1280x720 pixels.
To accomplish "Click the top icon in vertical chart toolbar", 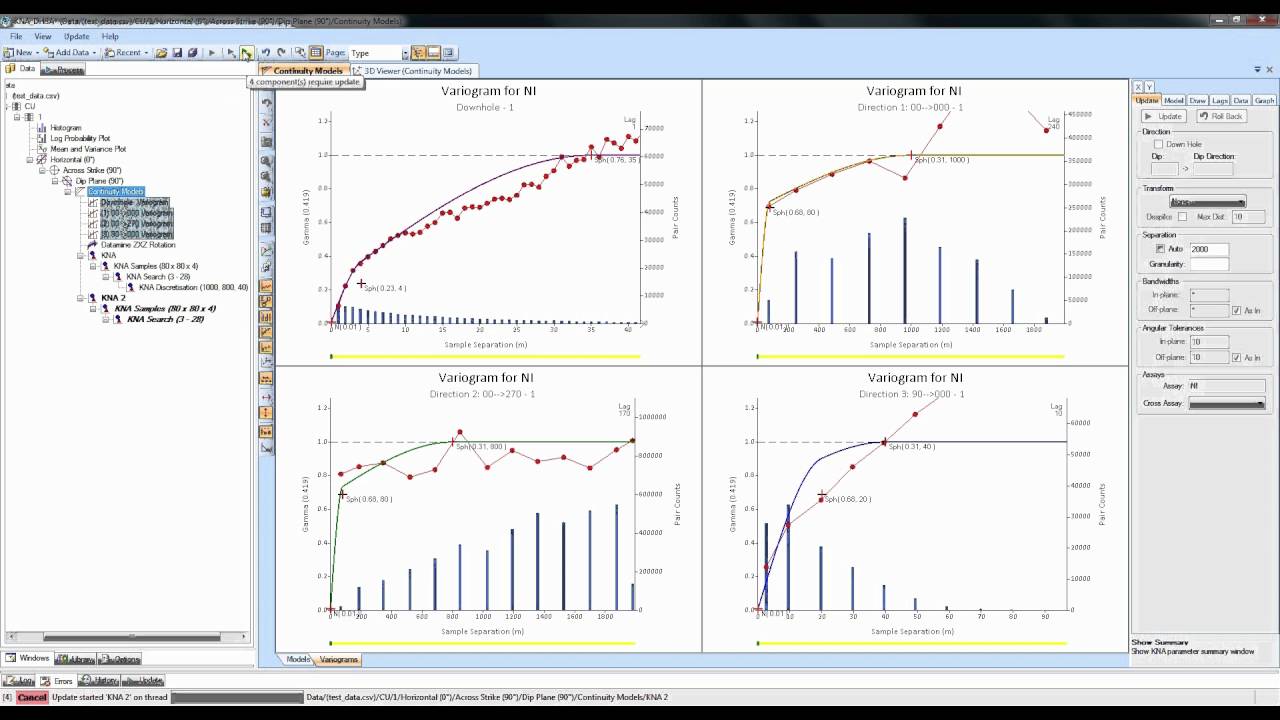I will [266, 104].
